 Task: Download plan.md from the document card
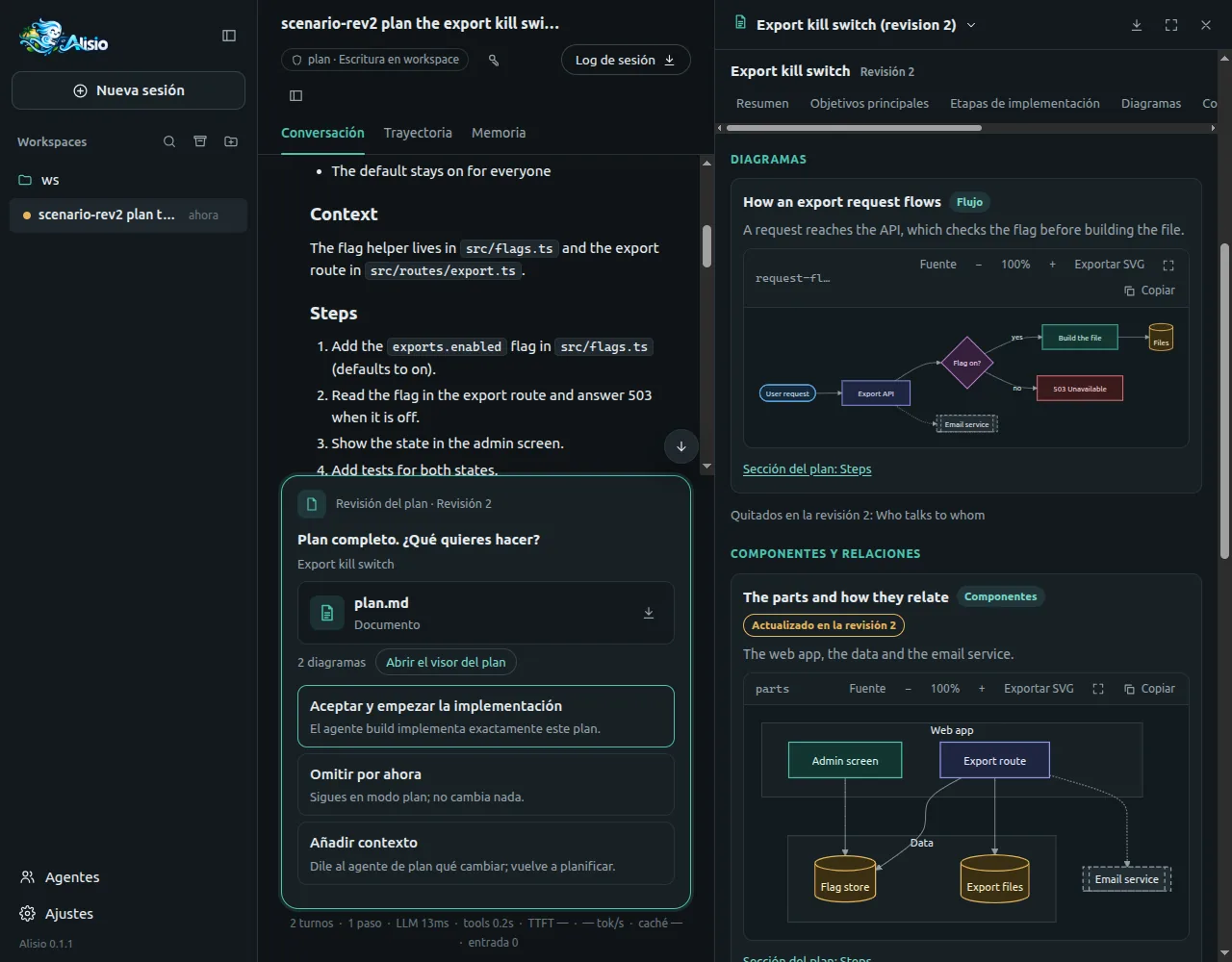[649, 613]
